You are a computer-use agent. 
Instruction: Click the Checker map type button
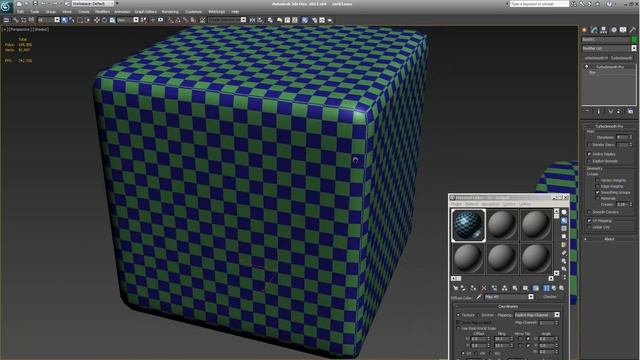pyautogui.click(x=551, y=297)
